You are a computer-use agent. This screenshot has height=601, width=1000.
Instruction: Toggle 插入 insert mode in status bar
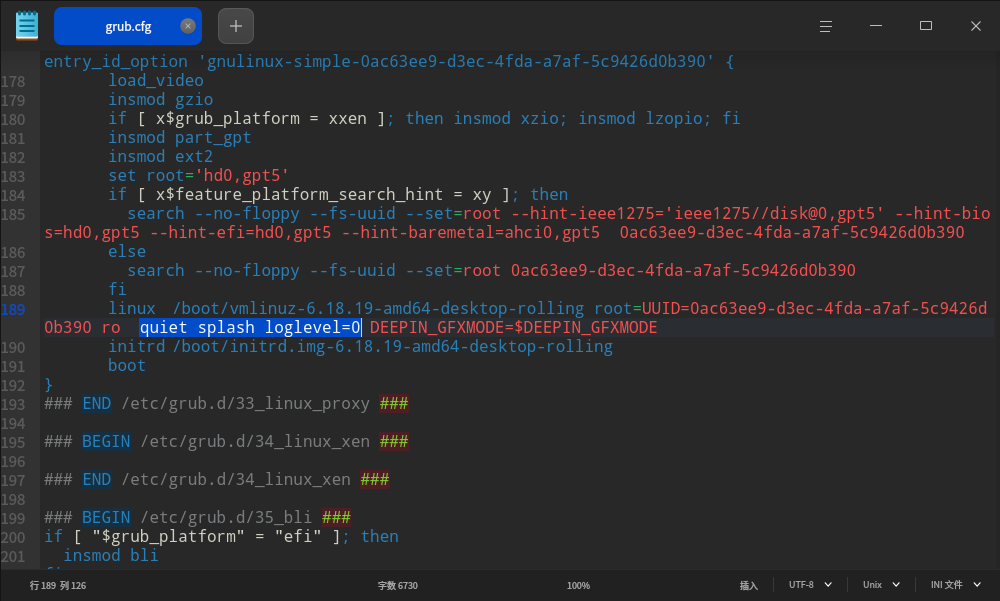click(748, 585)
